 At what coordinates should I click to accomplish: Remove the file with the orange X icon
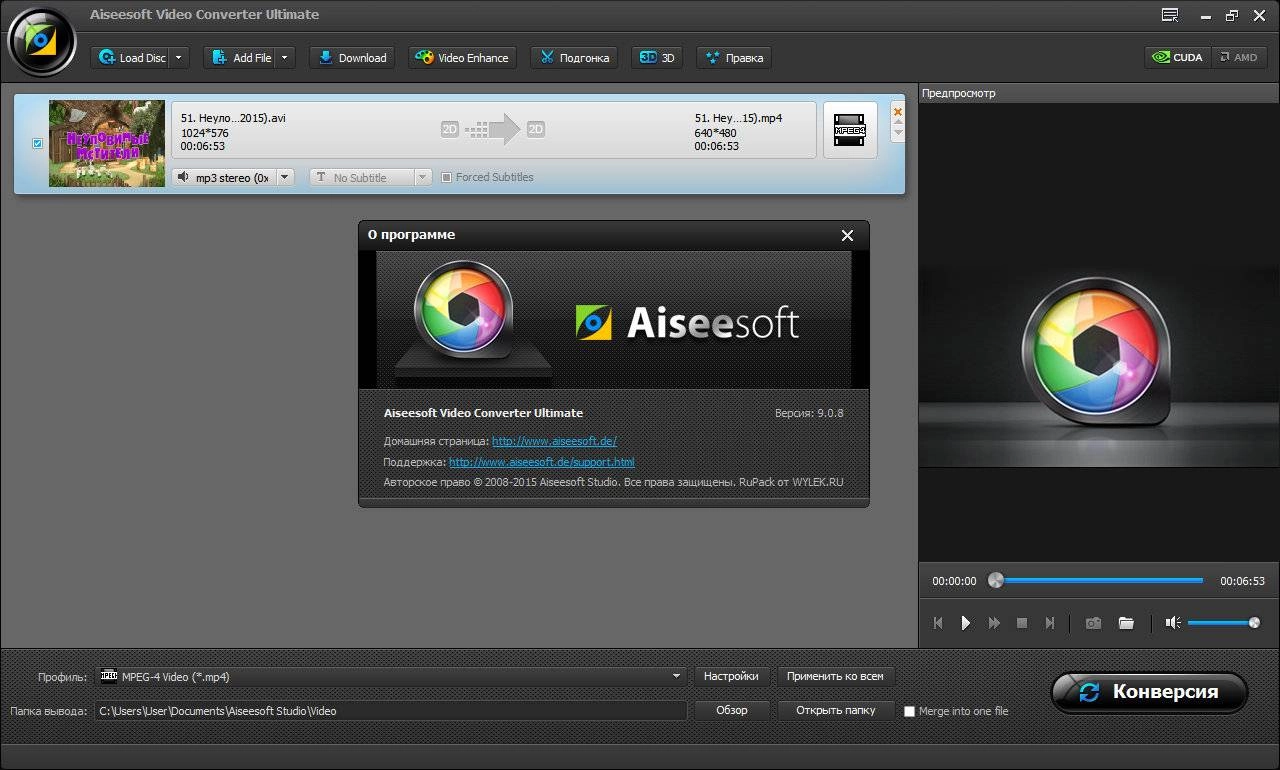click(x=897, y=111)
